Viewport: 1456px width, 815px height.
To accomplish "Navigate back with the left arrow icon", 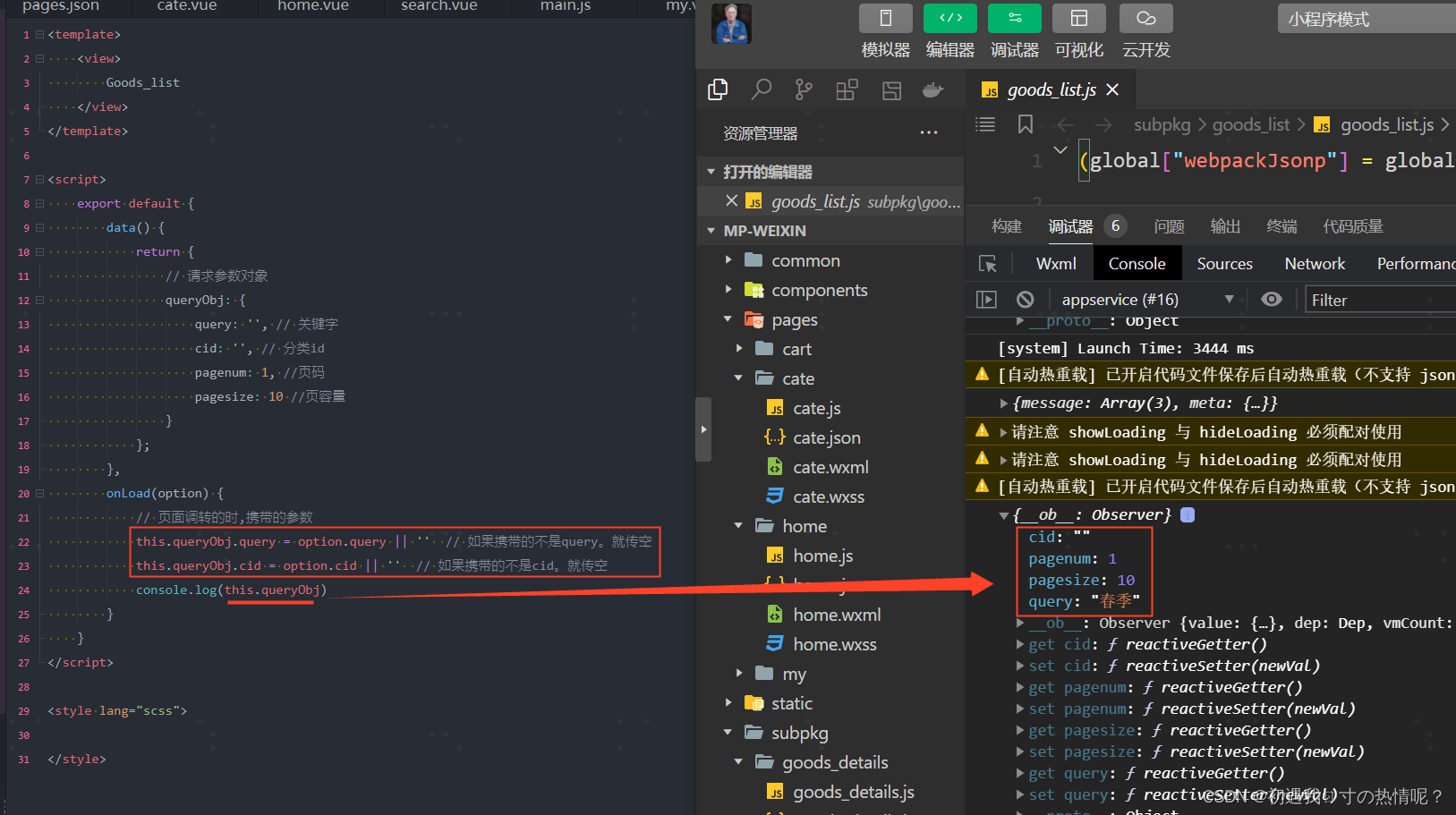I will 1065,124.
